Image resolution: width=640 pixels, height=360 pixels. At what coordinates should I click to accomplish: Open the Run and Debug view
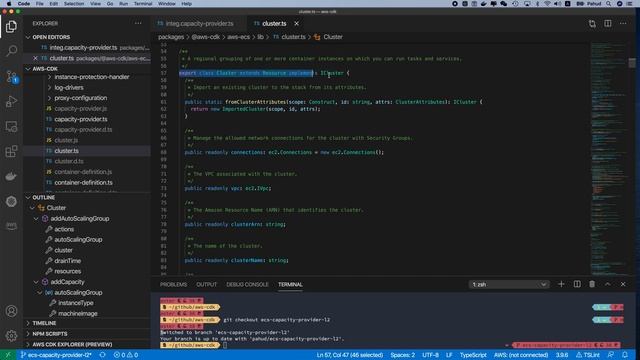[11, 101]
